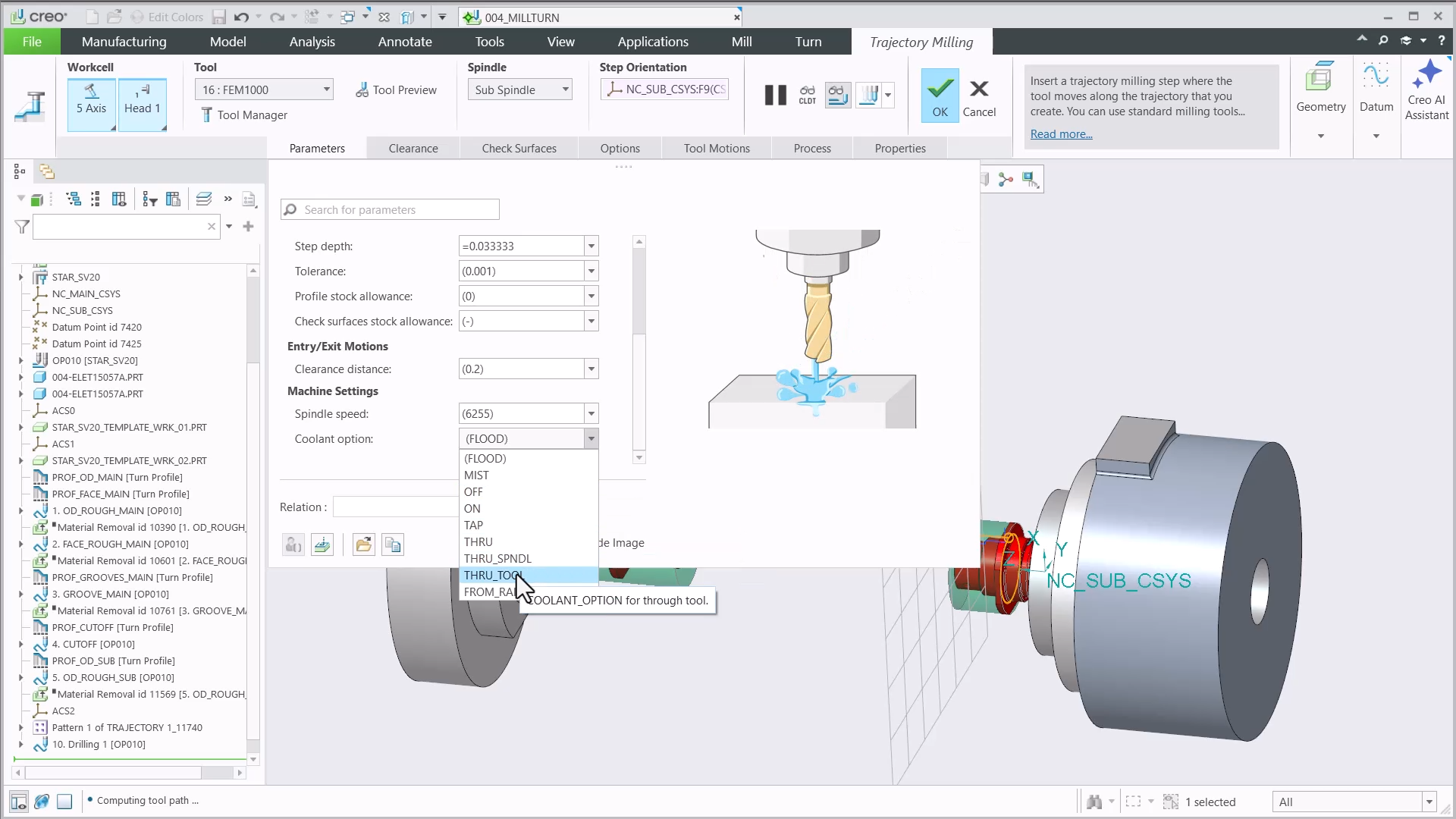Toggle the Head 1 button

(143, 105)
